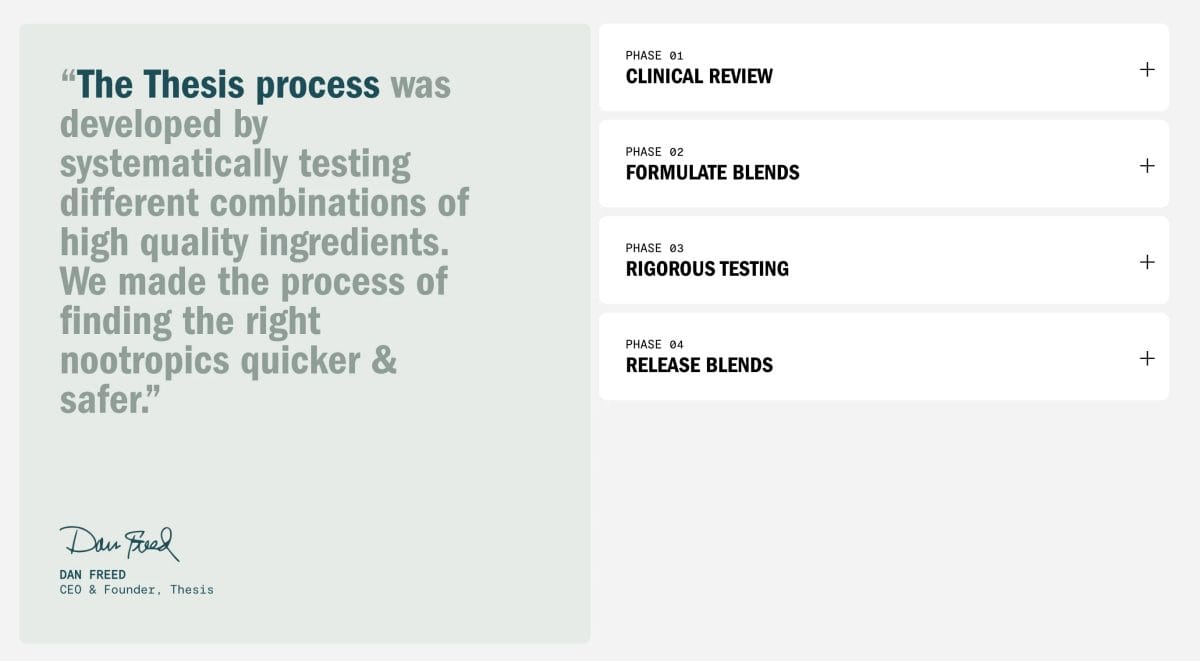Click the printed DAN FREED name
Viewport: 1200px width, 661px height.
(x=93, y=575)
